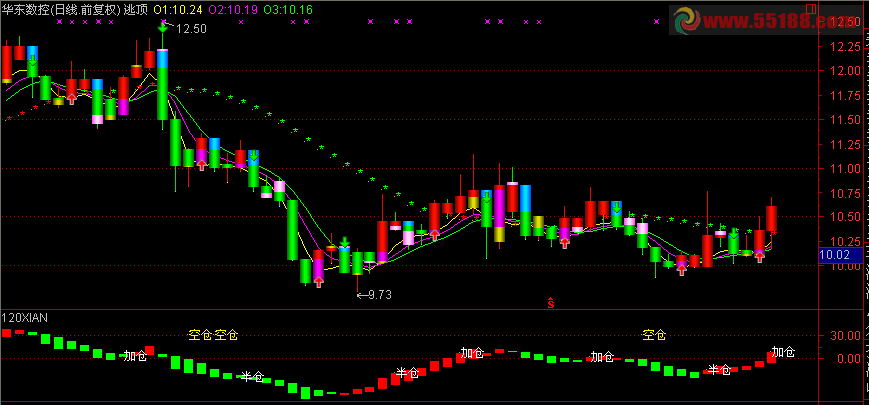Click the www.55188.com watermark link
Screen dimensions: 869x405
pos(781,22)
